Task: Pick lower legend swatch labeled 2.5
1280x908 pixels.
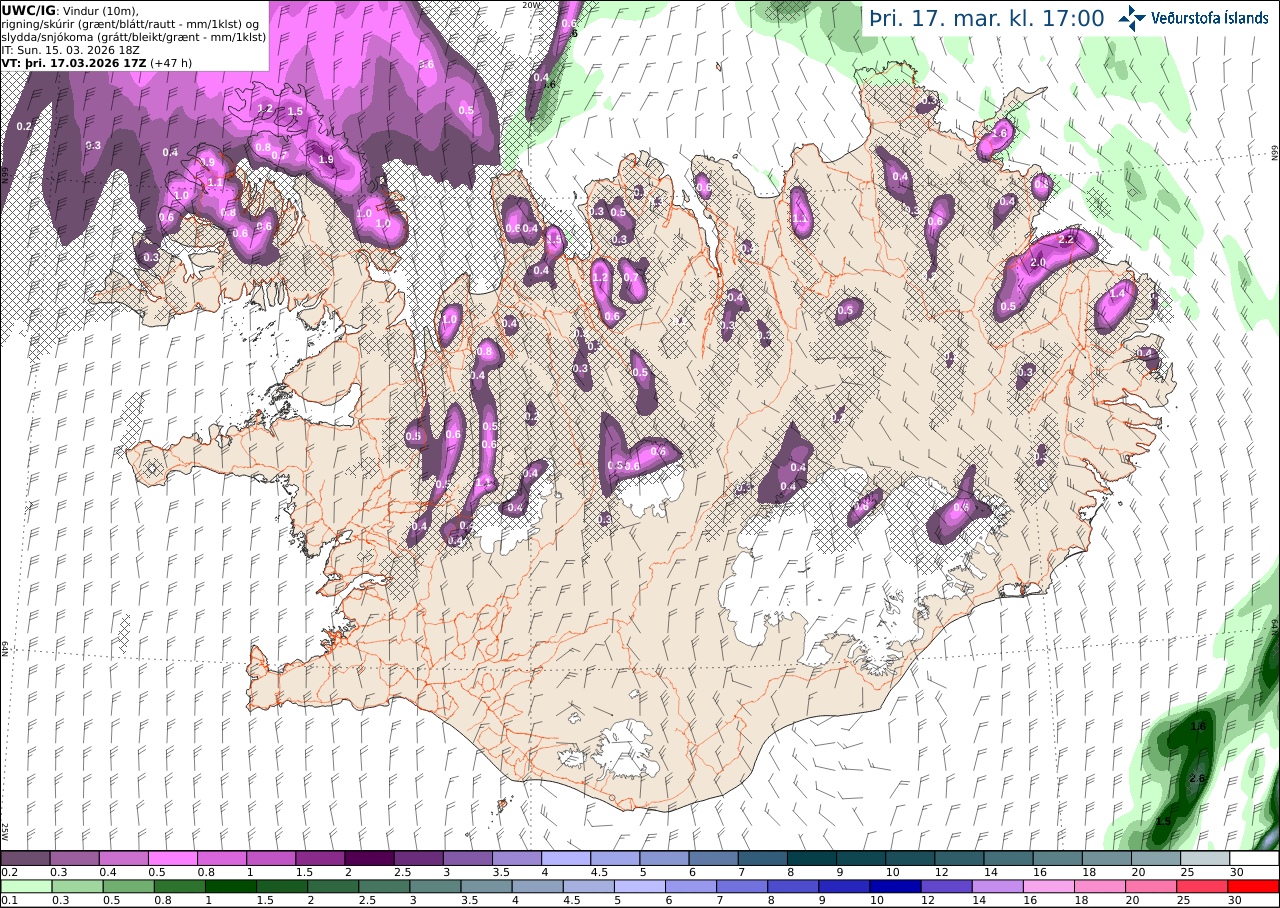Action: (384, 886)
